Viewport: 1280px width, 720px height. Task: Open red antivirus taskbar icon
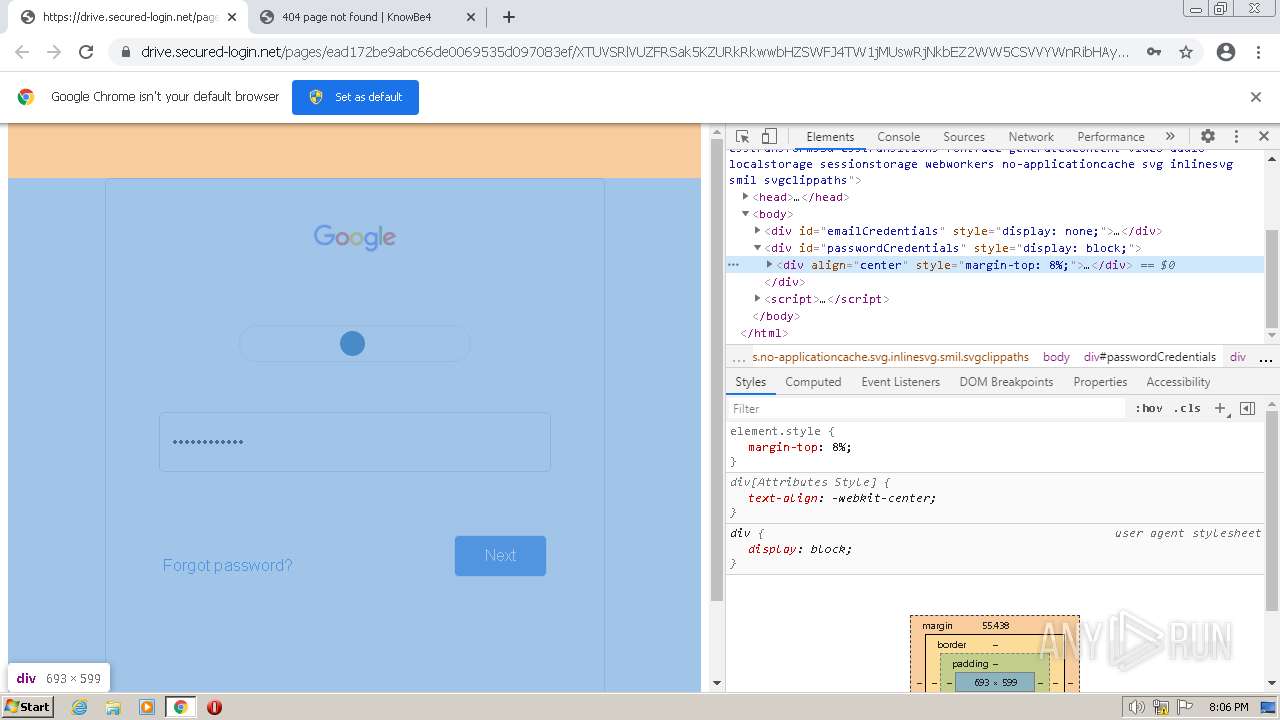214,707
